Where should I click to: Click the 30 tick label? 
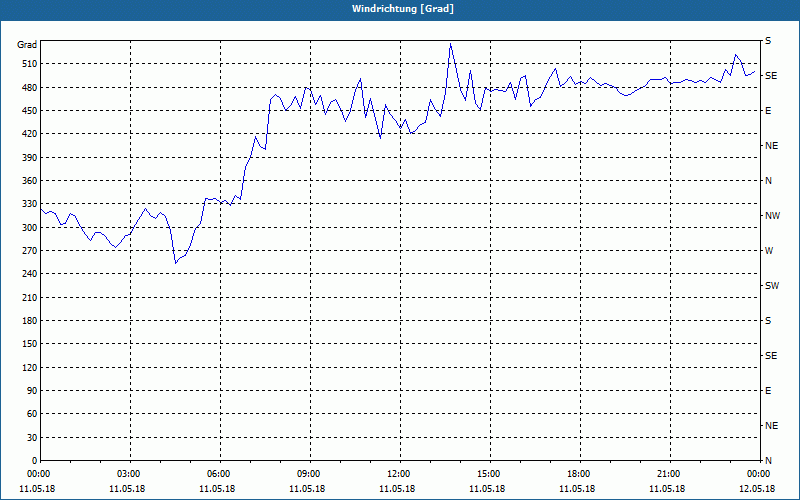(x=32, y=437)
